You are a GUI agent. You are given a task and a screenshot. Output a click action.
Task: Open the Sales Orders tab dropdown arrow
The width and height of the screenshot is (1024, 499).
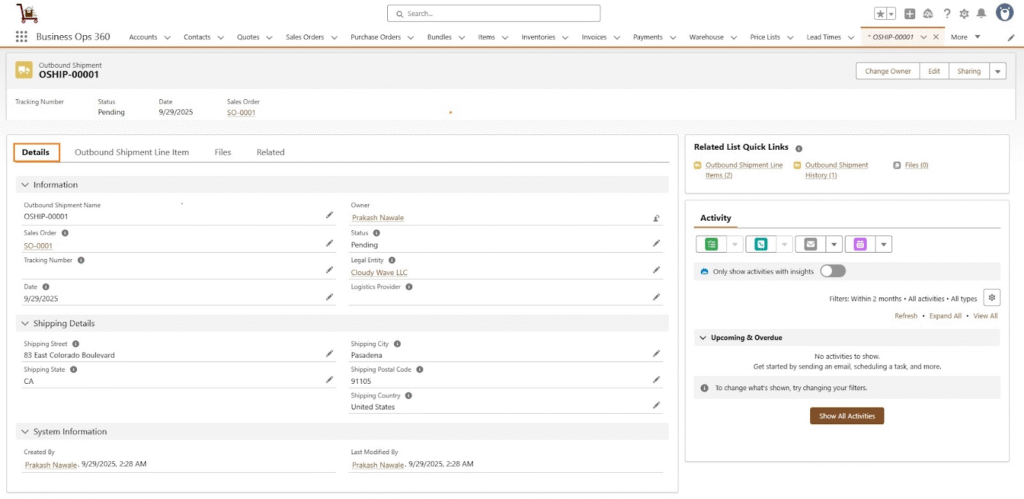tap(334, 37)
